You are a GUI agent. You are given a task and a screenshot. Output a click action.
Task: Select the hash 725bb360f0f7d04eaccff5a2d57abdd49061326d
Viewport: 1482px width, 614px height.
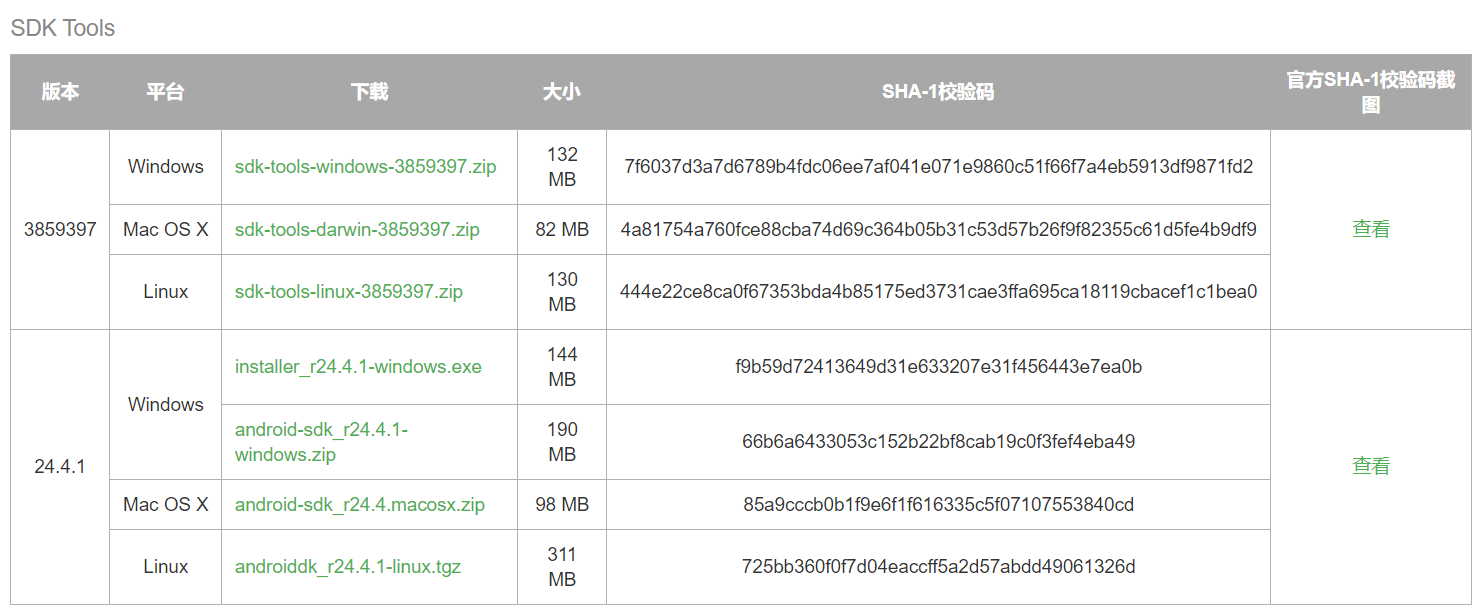[x=938, y=567]
